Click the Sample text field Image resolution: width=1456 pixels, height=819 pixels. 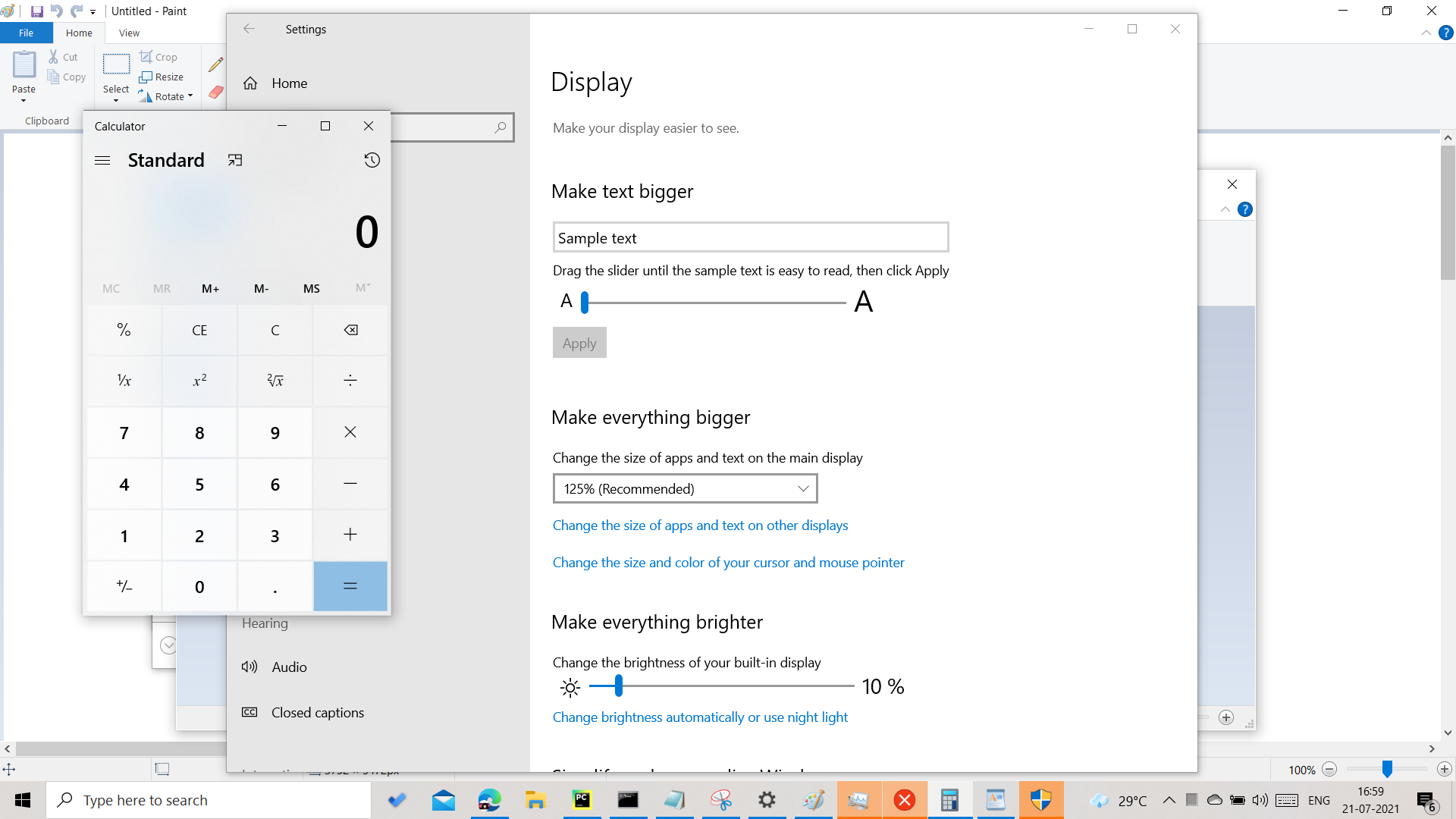click(x=750, y=238)
